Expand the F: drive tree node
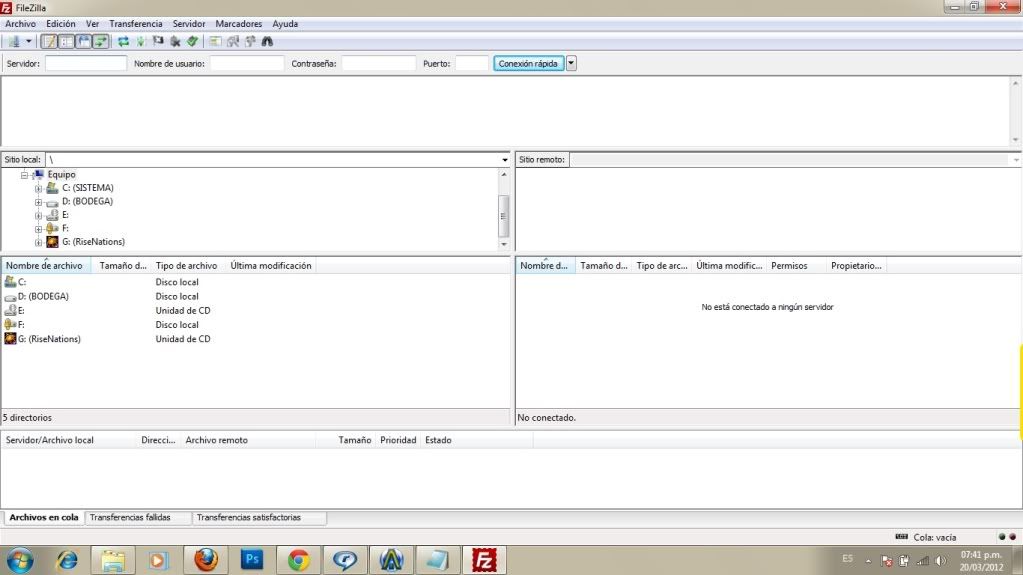This screenshot has height=575, width=1023. coord(38,229)
